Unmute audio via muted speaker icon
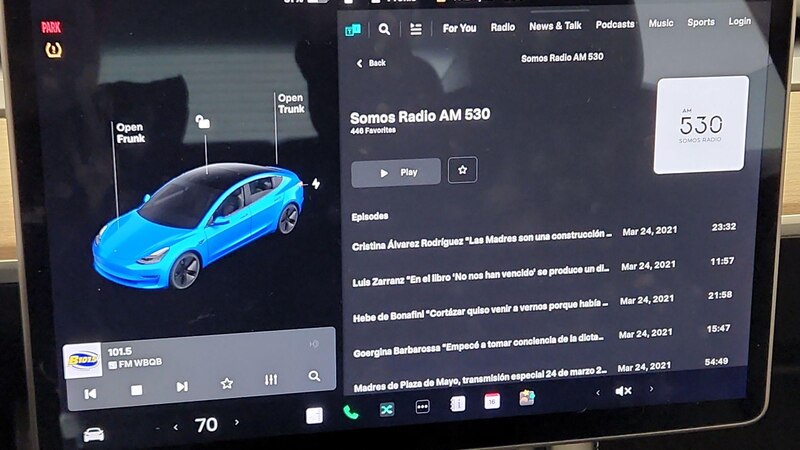Image resolution: width=800 pixels, height=450 pixels. pos(623,391)
